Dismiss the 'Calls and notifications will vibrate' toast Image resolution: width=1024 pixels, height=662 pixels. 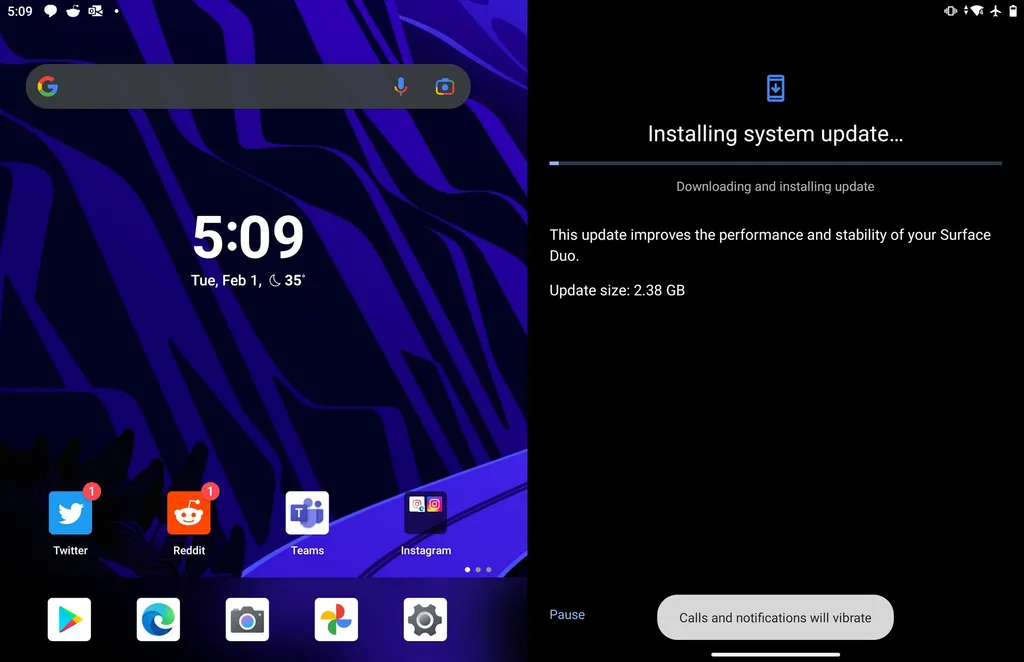775,618
